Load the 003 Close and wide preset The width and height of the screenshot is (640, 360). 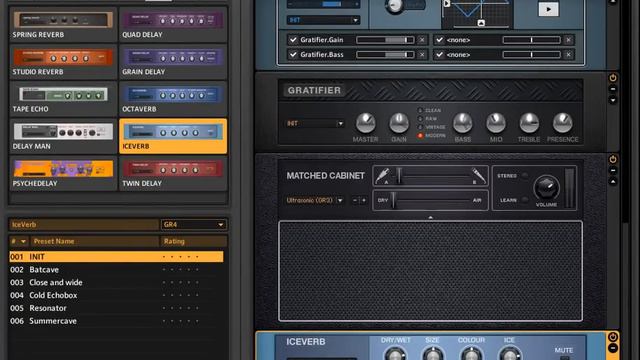pos(116,282)
